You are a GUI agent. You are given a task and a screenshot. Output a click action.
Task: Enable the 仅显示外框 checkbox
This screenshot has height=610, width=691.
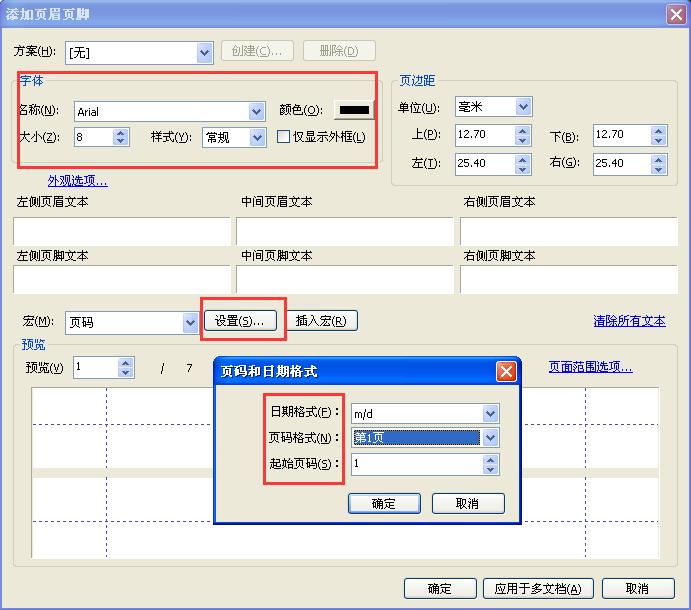pyautogui.click(x=283, y=137)
